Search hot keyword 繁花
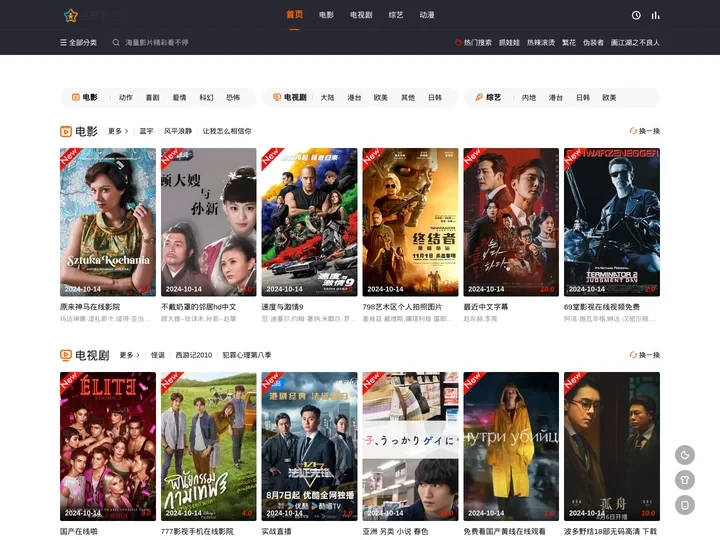This screenshot has height=540, width=720. [x=569, y=42]
